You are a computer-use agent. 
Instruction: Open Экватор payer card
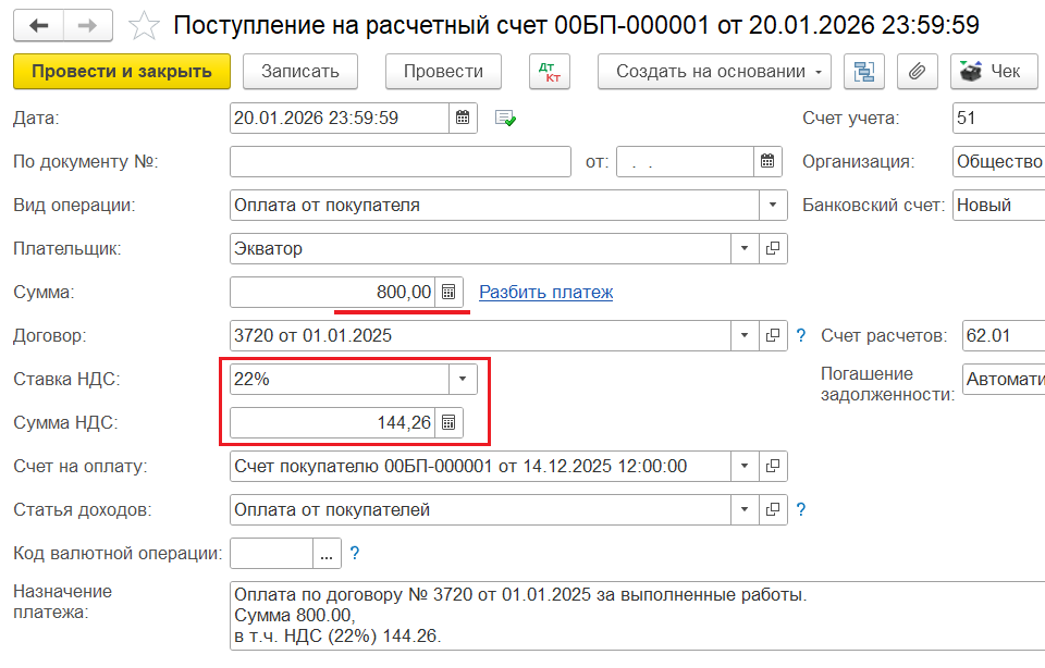pyautogui.click(x=773, y=248)
